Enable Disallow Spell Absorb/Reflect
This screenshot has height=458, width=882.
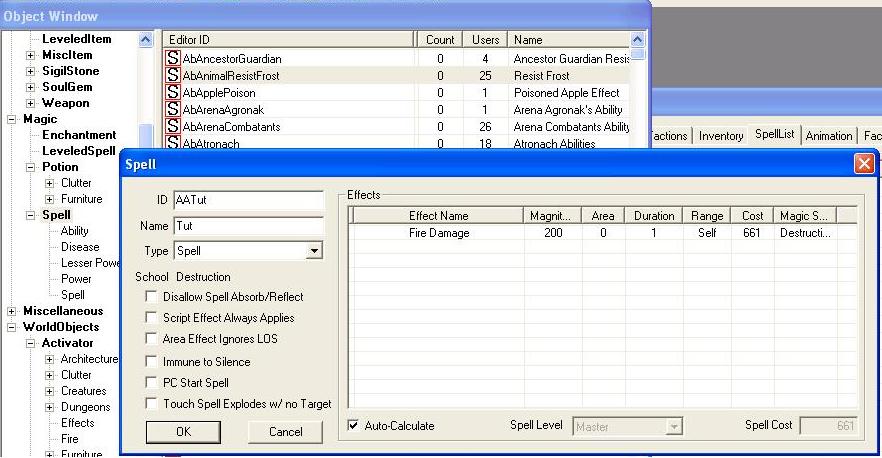coord(151,297)
